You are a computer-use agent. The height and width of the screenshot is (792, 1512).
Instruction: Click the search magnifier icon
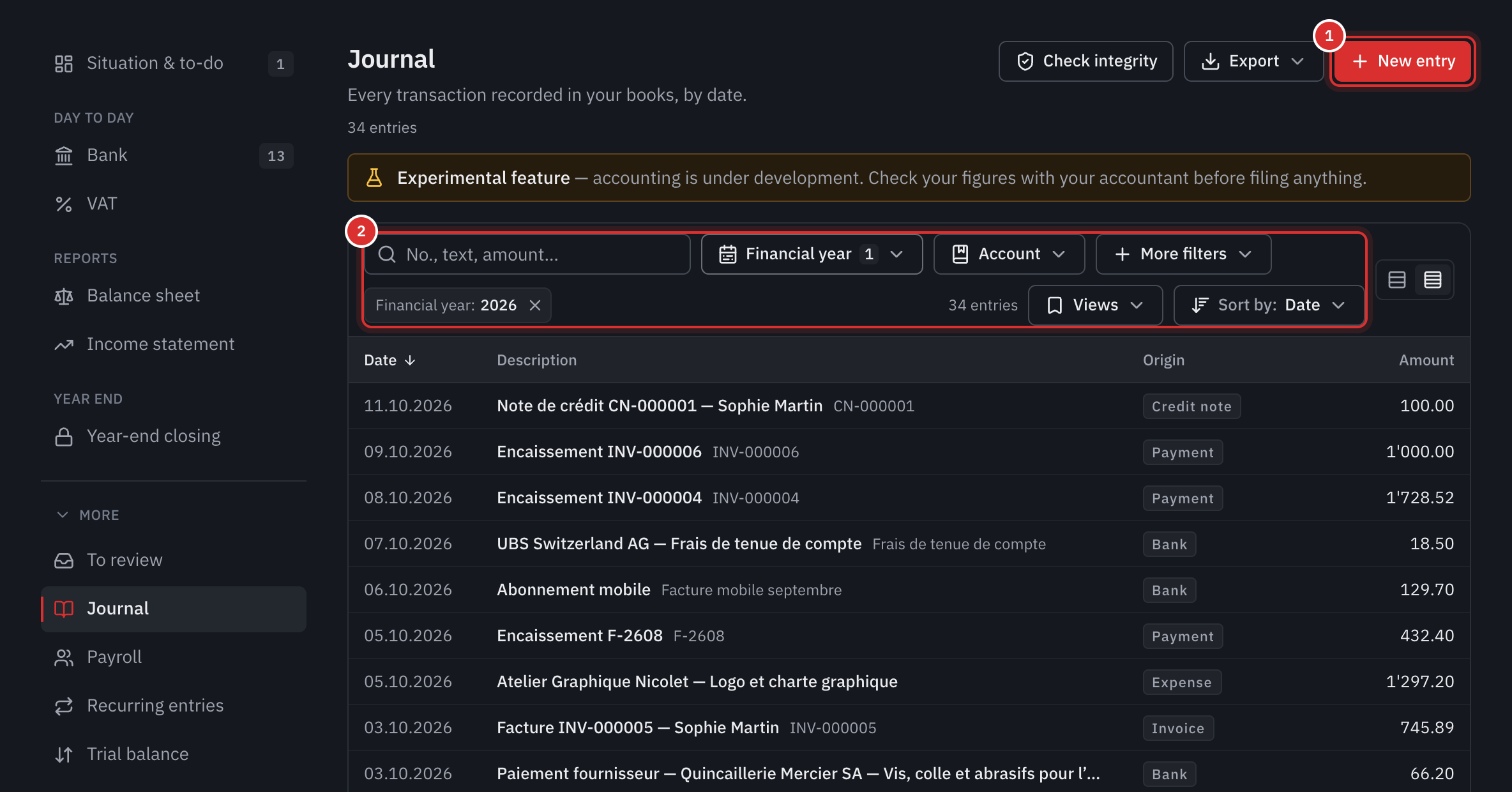point(387,254)
